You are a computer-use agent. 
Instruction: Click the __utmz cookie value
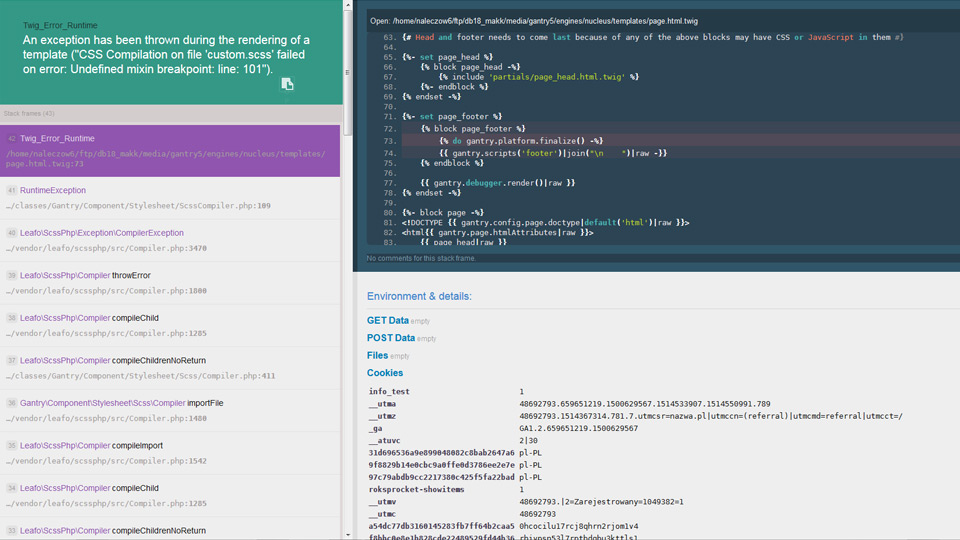point(711,416)
